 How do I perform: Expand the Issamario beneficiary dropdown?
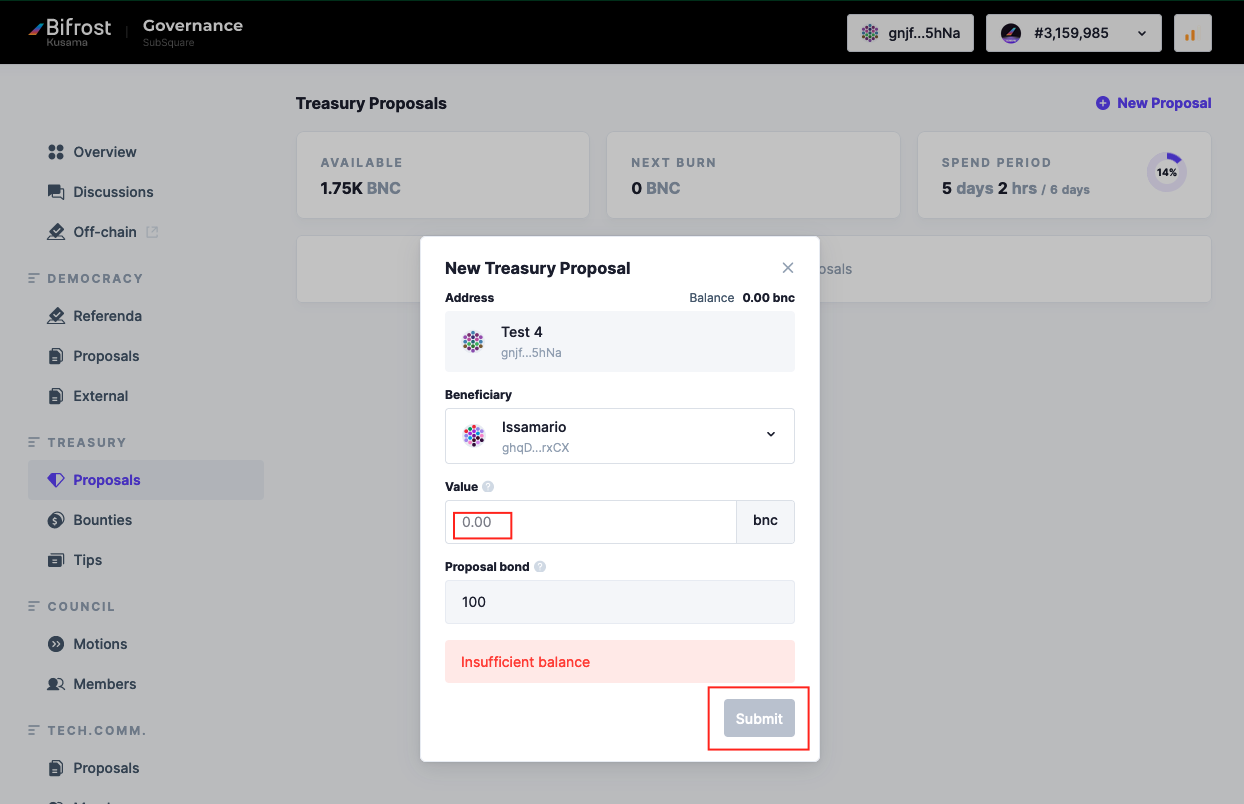[x=620, y=435]
